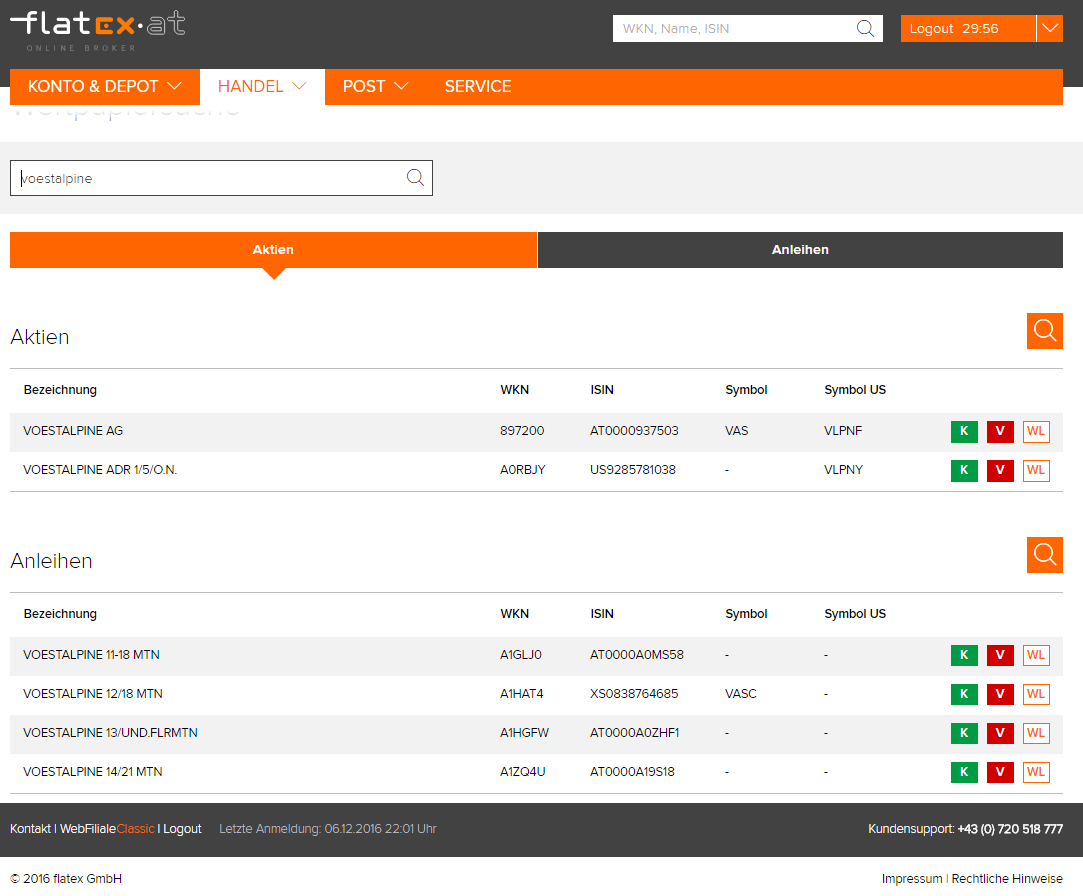1083x896 pixels.
Task: Click red V for VOESTALPINE 11-18 MTN
Action: 1000,655
